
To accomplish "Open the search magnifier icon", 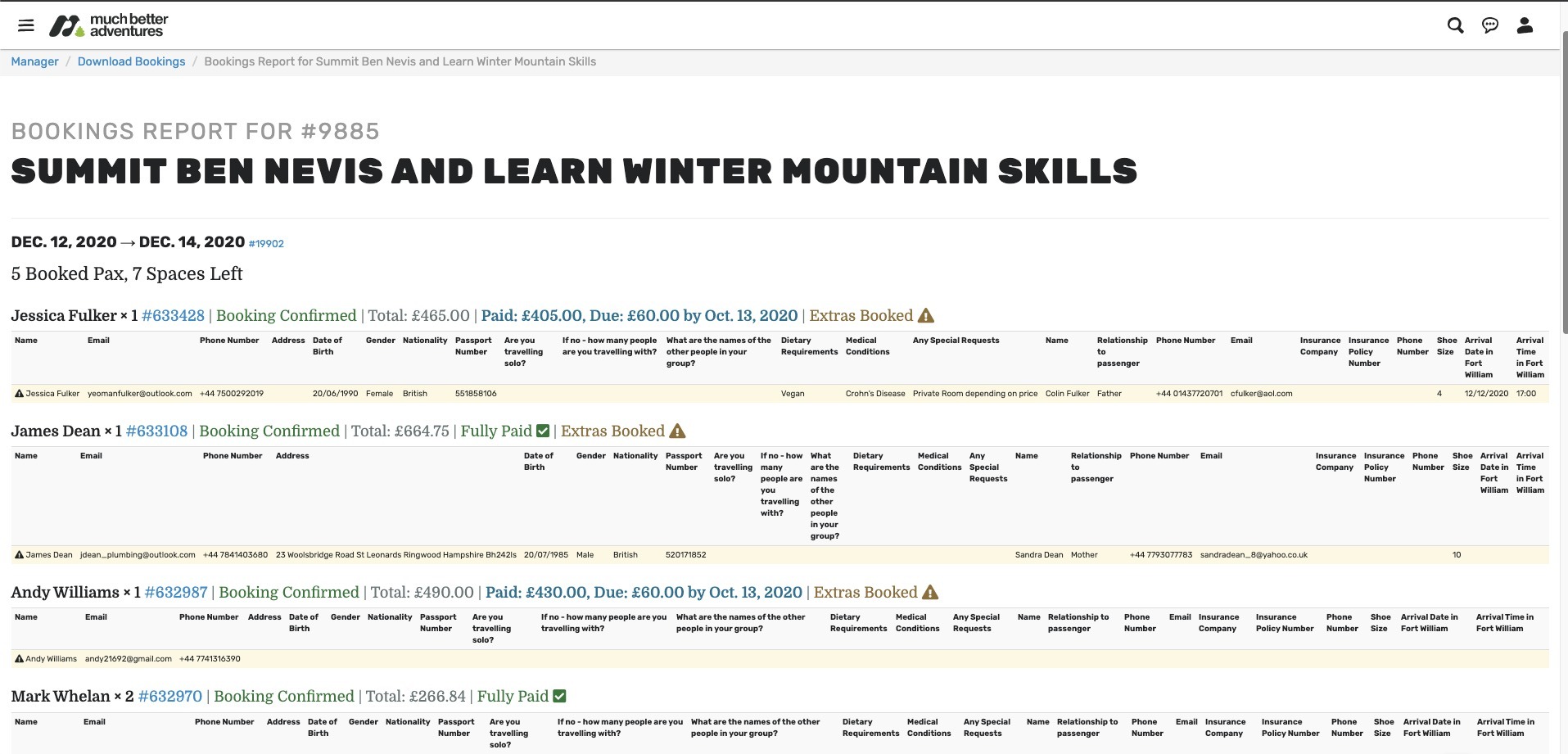I will 1455,25.
